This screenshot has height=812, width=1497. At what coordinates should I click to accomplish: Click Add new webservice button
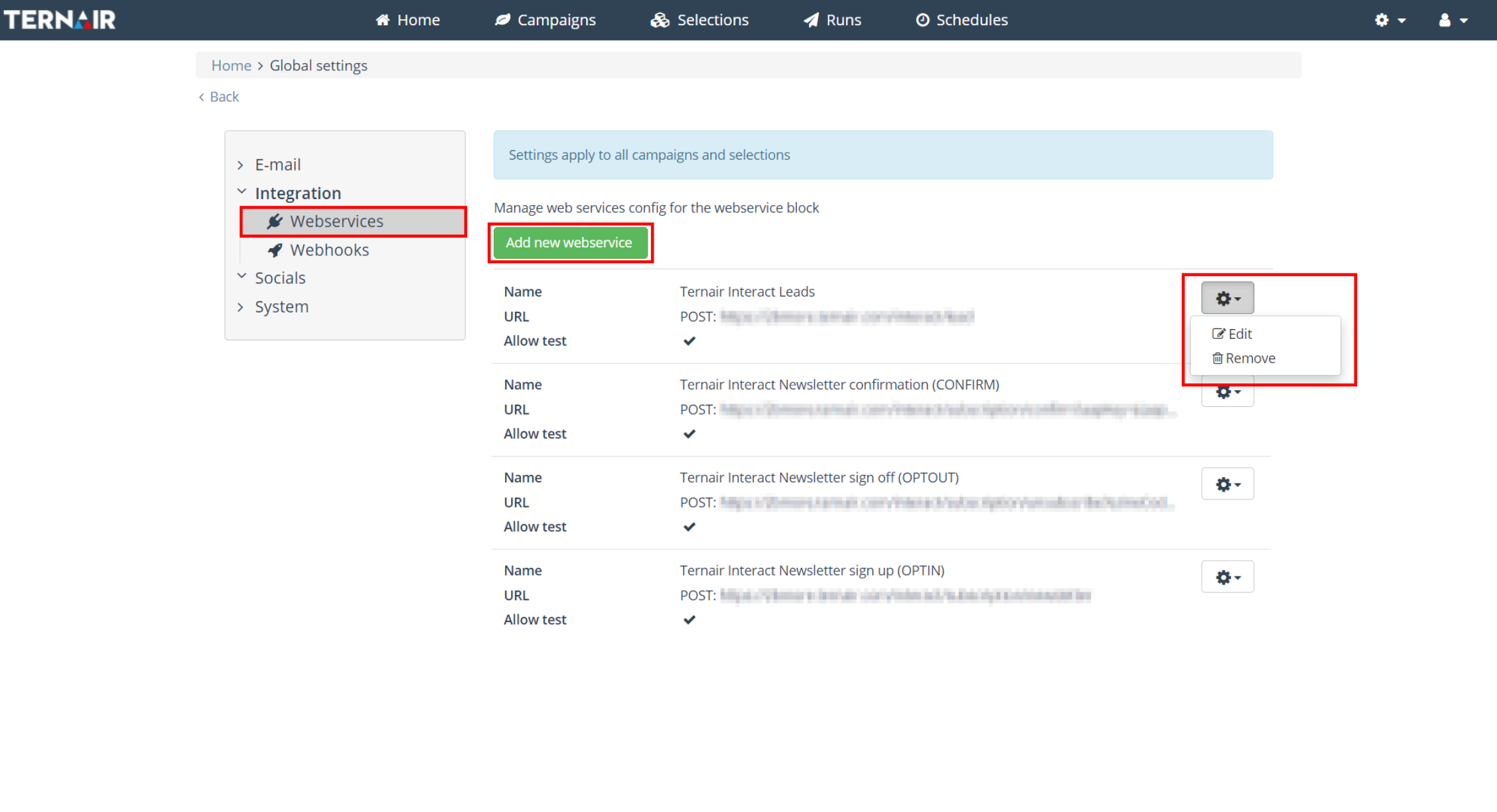coord(570,243)
